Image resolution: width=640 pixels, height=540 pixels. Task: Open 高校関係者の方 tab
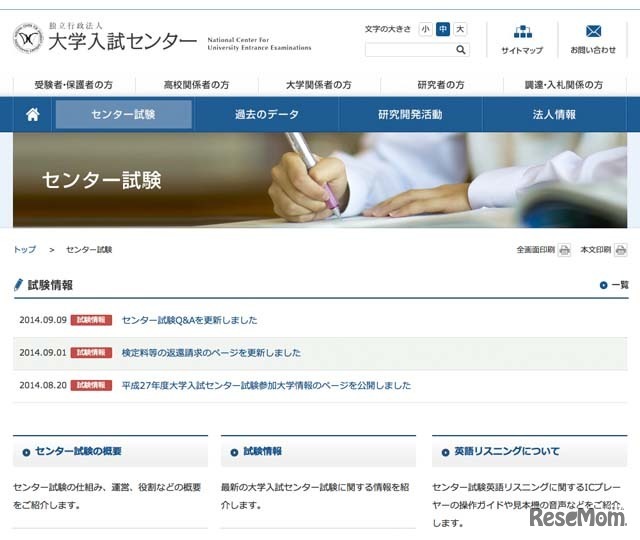(x=196, y=85)
